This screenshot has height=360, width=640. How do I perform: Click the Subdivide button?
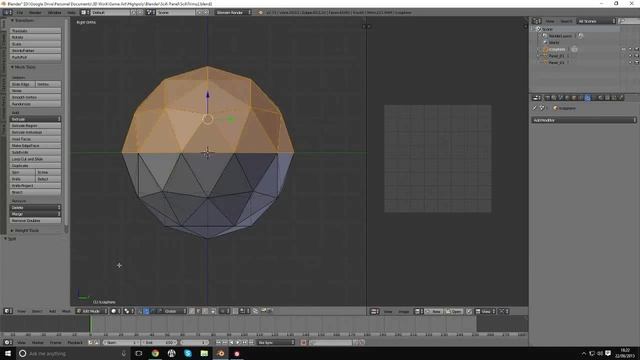(36, 152)
